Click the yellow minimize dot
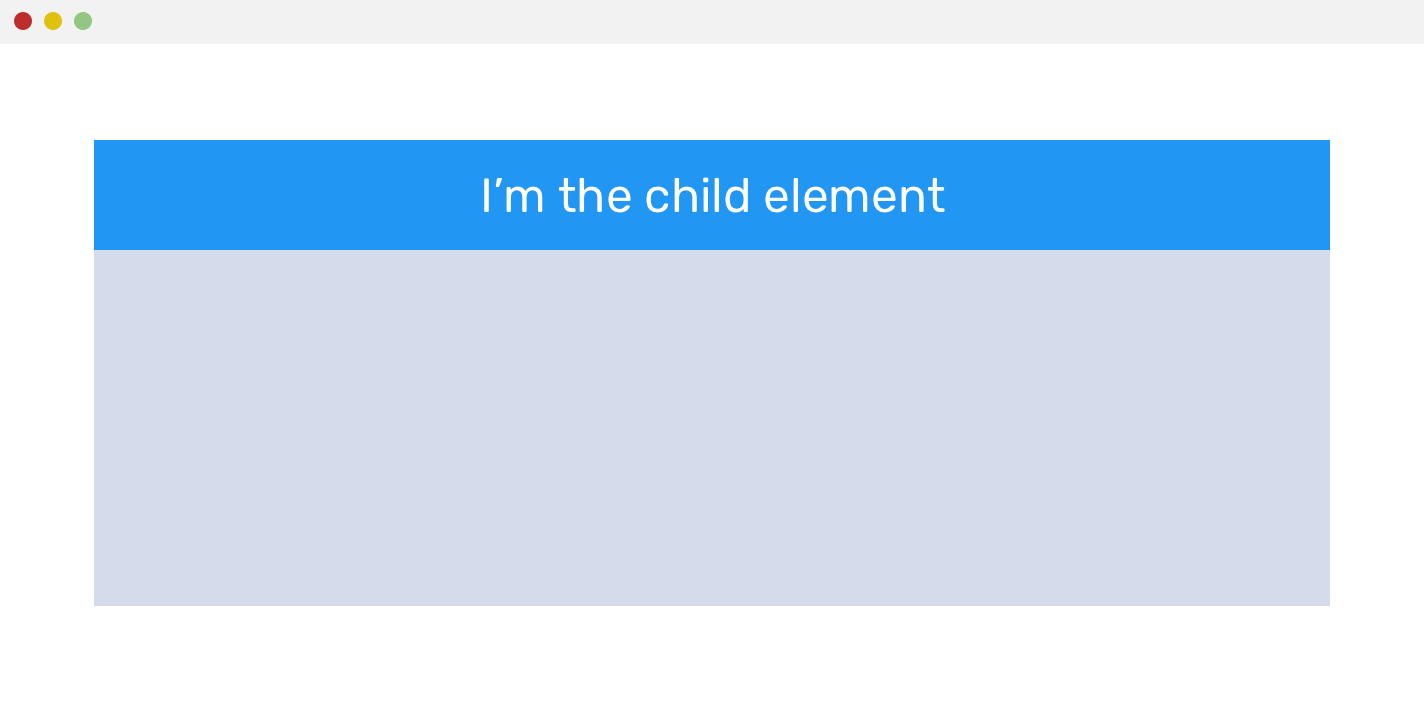1424x720 pixels. tap(53, 21)
